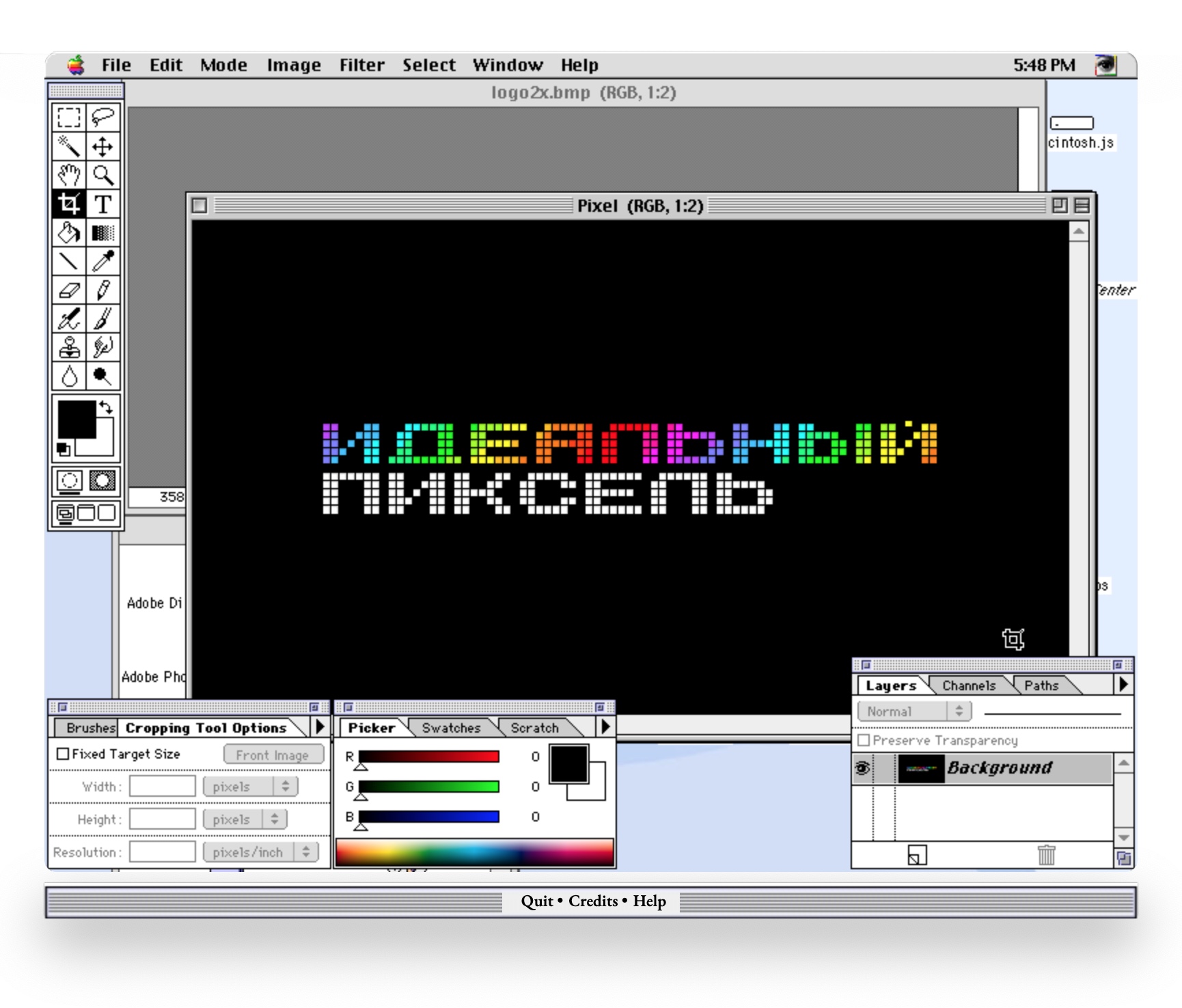1182x1008 pixels.
Task: Open the Normal blend mode dropdown
Action: tap(913, 711)
